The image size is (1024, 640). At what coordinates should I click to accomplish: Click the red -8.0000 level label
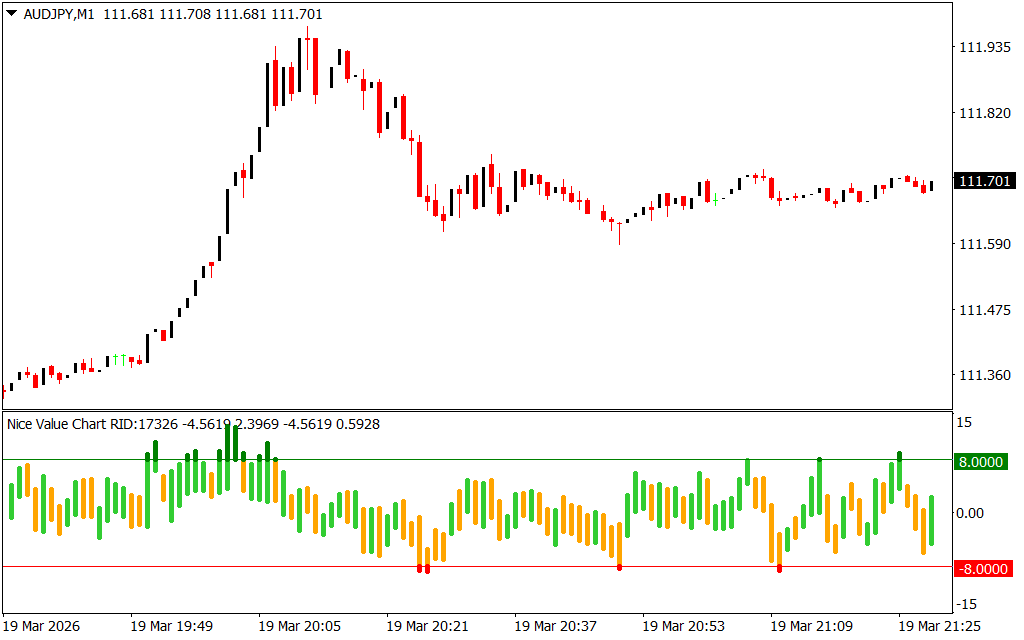point(984,568)
